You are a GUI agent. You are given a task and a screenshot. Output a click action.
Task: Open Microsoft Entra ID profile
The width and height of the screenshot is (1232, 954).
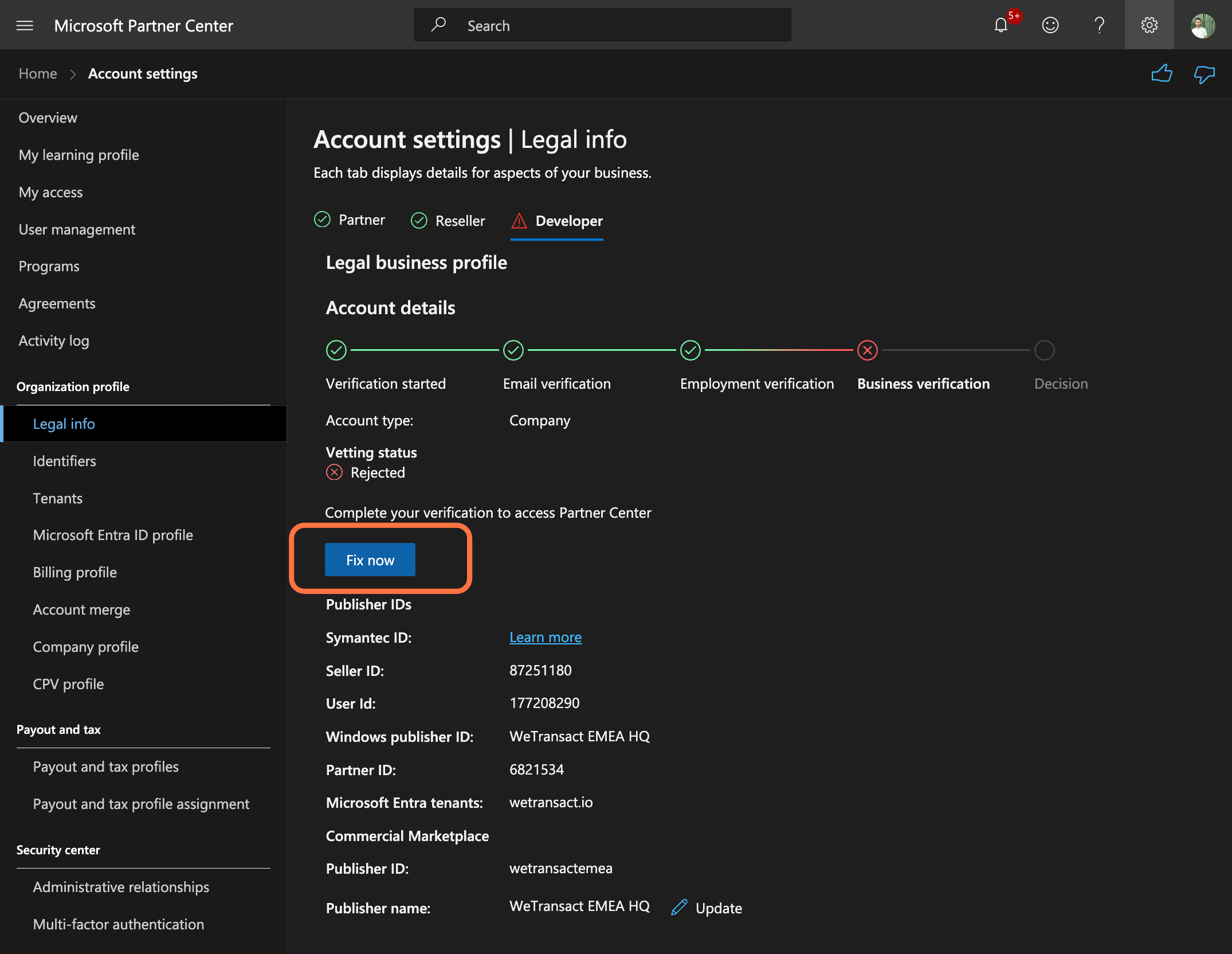click(x=113, y=535)
